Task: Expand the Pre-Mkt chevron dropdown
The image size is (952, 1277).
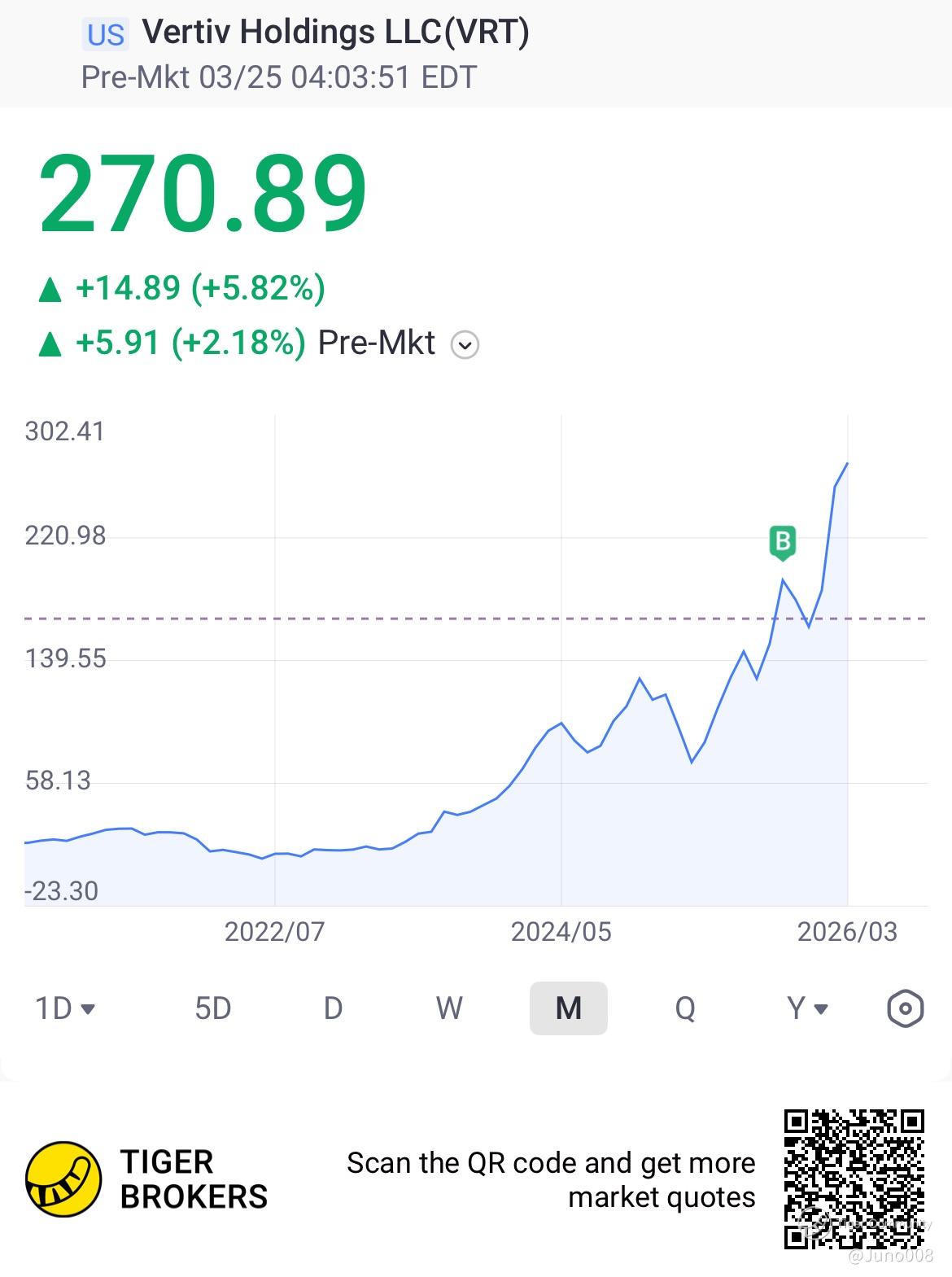Action: coord(465,345)
